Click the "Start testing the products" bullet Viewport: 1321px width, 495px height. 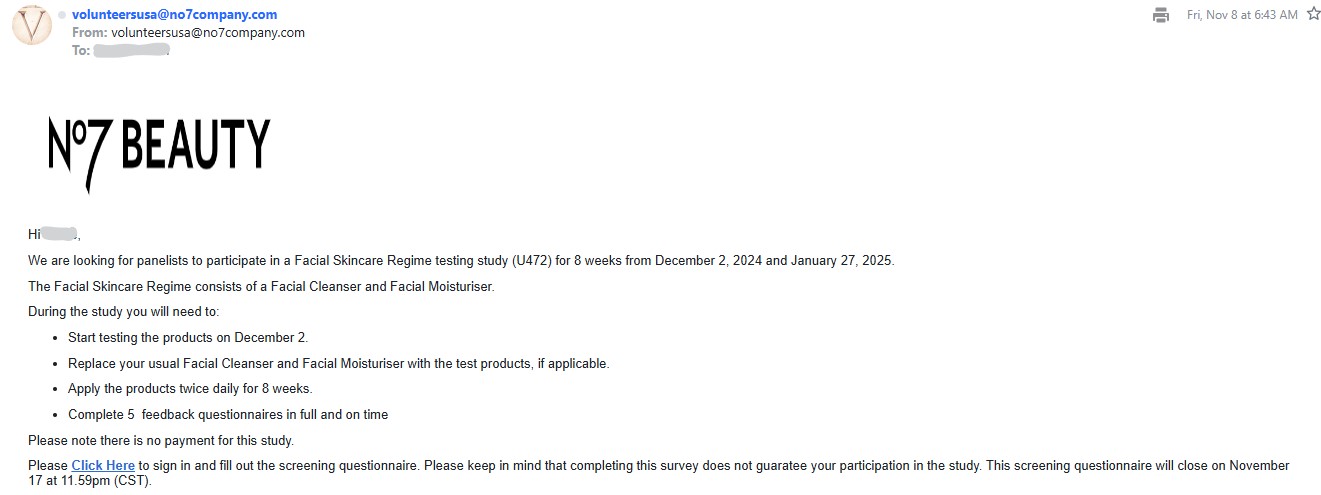(188, 337)
